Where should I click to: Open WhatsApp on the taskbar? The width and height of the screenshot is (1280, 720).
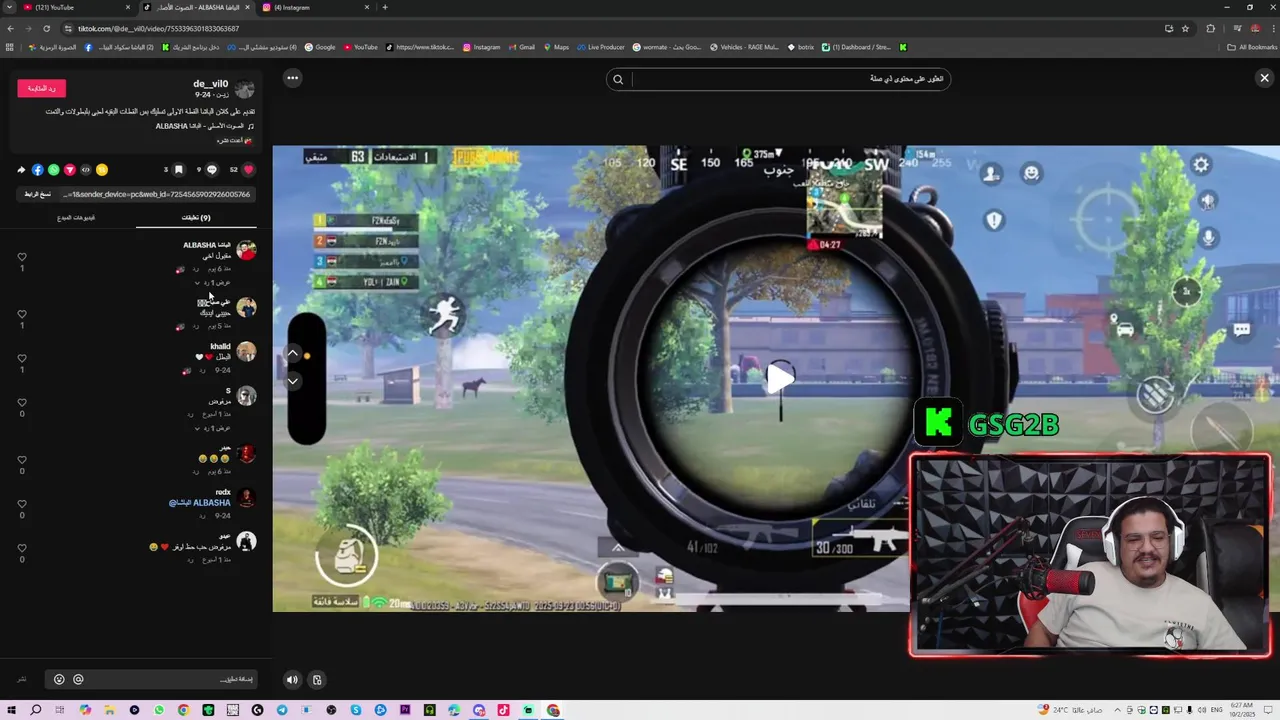click(159, 710)
